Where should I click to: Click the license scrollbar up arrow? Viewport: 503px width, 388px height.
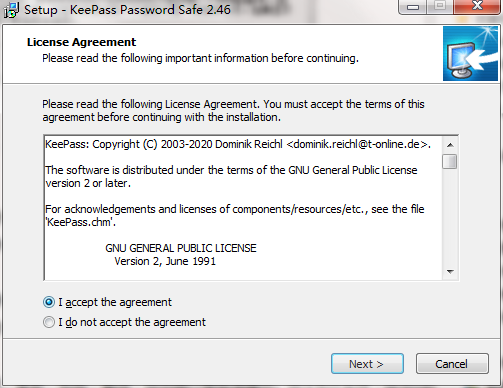450,145
